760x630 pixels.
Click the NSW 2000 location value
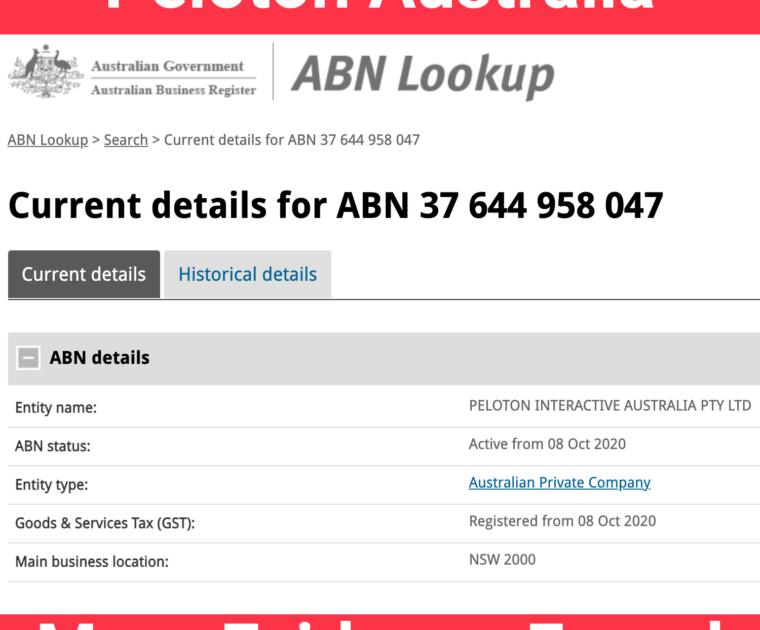(x=502, y=560)
